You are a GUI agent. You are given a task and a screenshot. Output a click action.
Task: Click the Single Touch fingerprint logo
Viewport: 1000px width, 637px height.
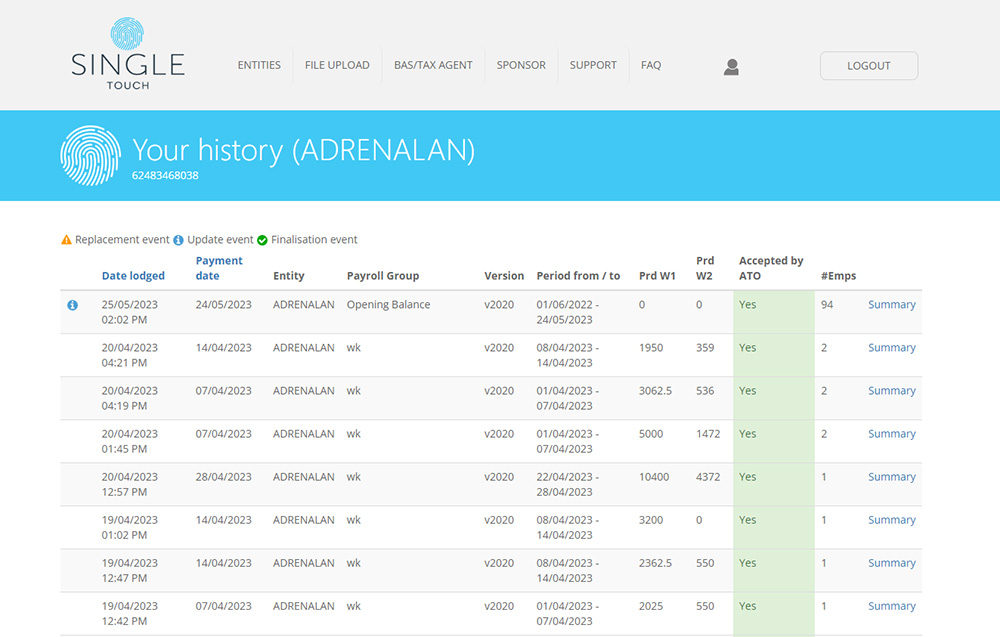point(128,54)
